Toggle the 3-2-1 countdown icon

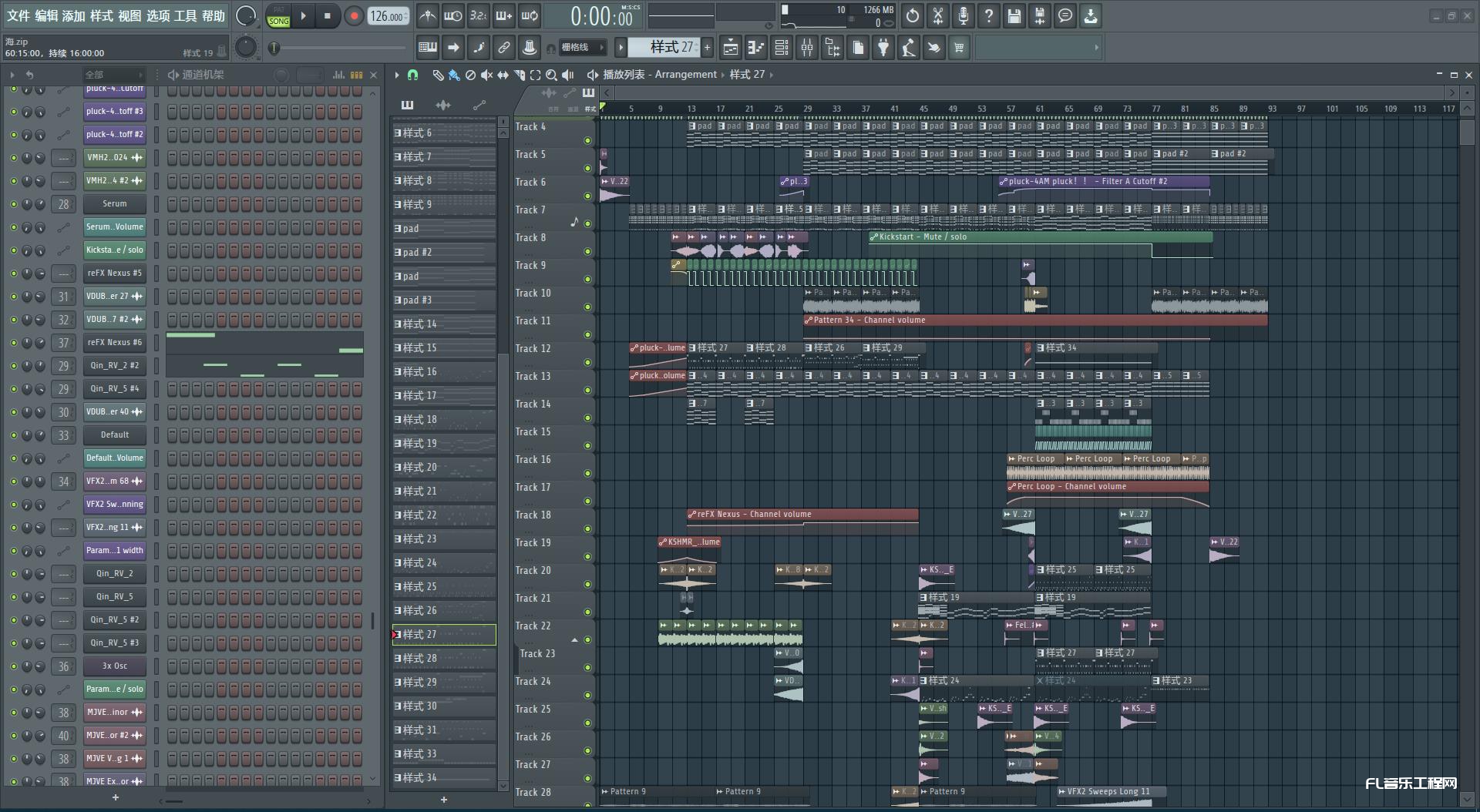[479, 15]
